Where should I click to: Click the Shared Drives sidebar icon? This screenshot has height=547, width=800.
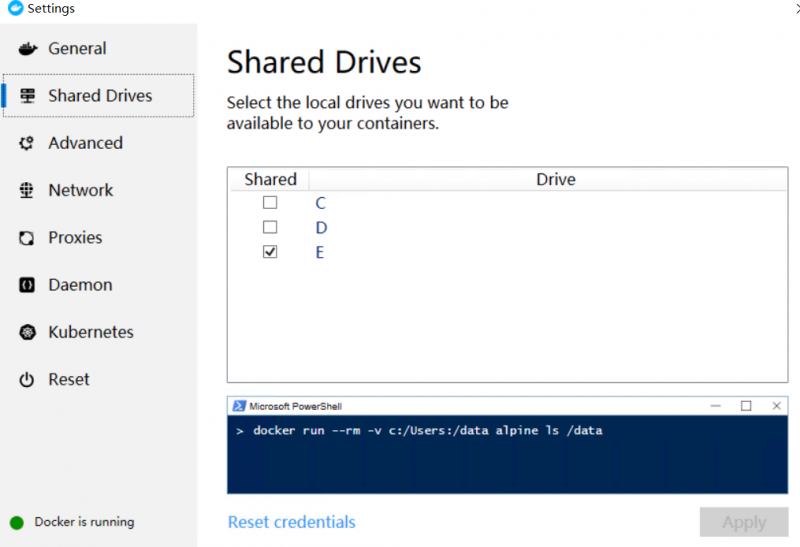tap(28, 95)
